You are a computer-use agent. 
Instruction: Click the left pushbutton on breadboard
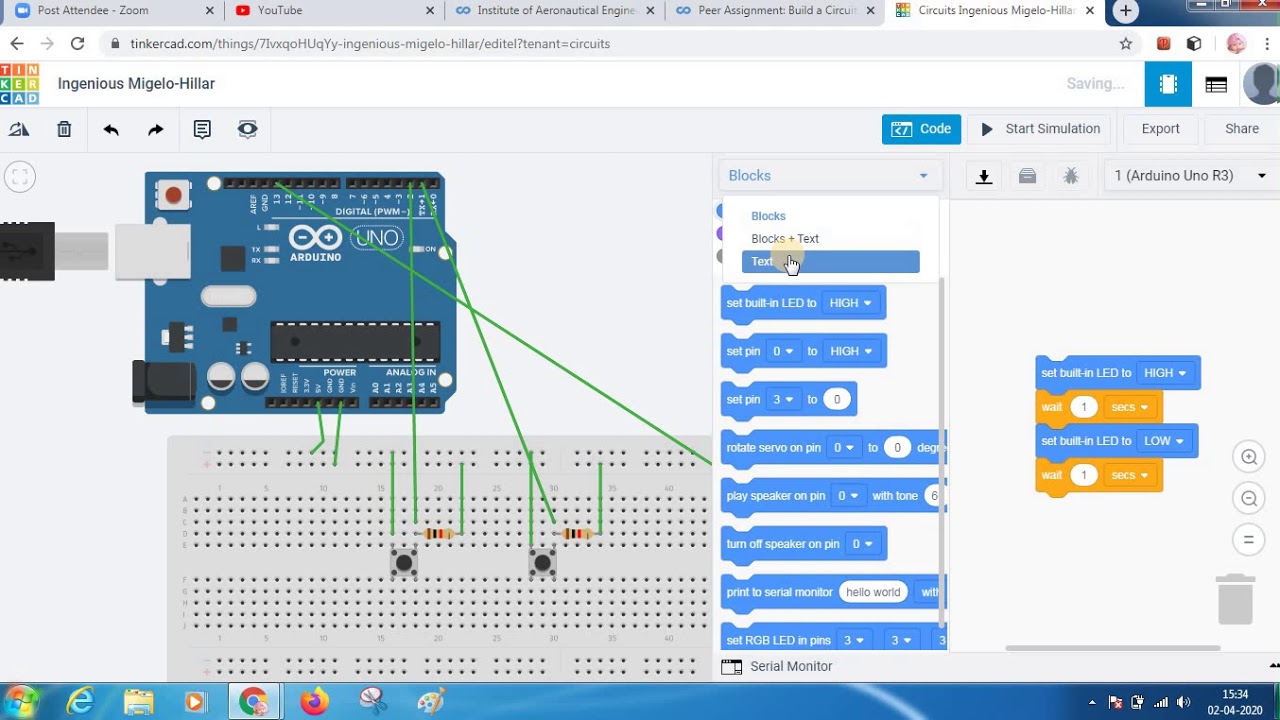point(403,563)
